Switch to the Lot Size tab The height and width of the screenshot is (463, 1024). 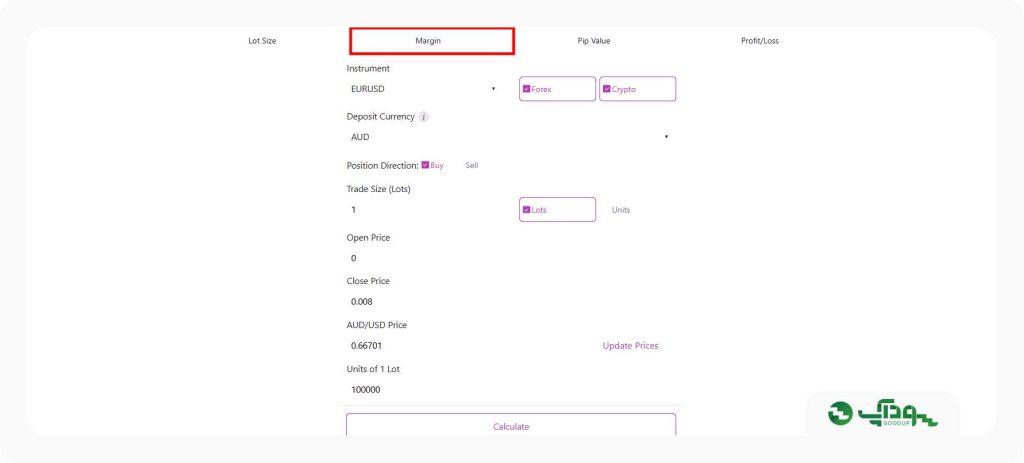pyautogui.click(x=262, y=40)
